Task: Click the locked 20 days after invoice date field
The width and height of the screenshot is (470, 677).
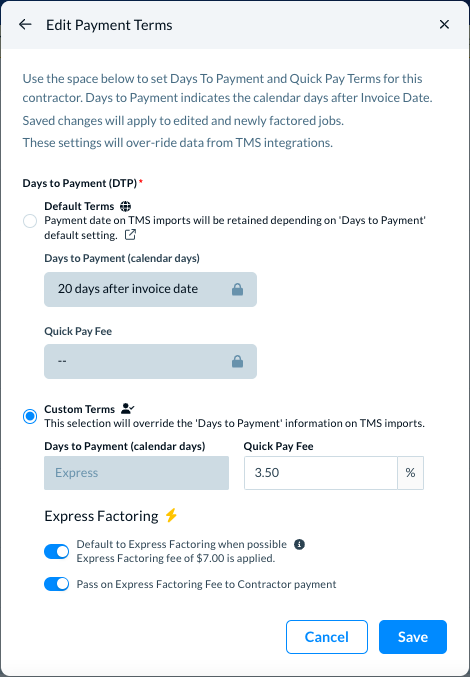Action: [x=150, y=289]
